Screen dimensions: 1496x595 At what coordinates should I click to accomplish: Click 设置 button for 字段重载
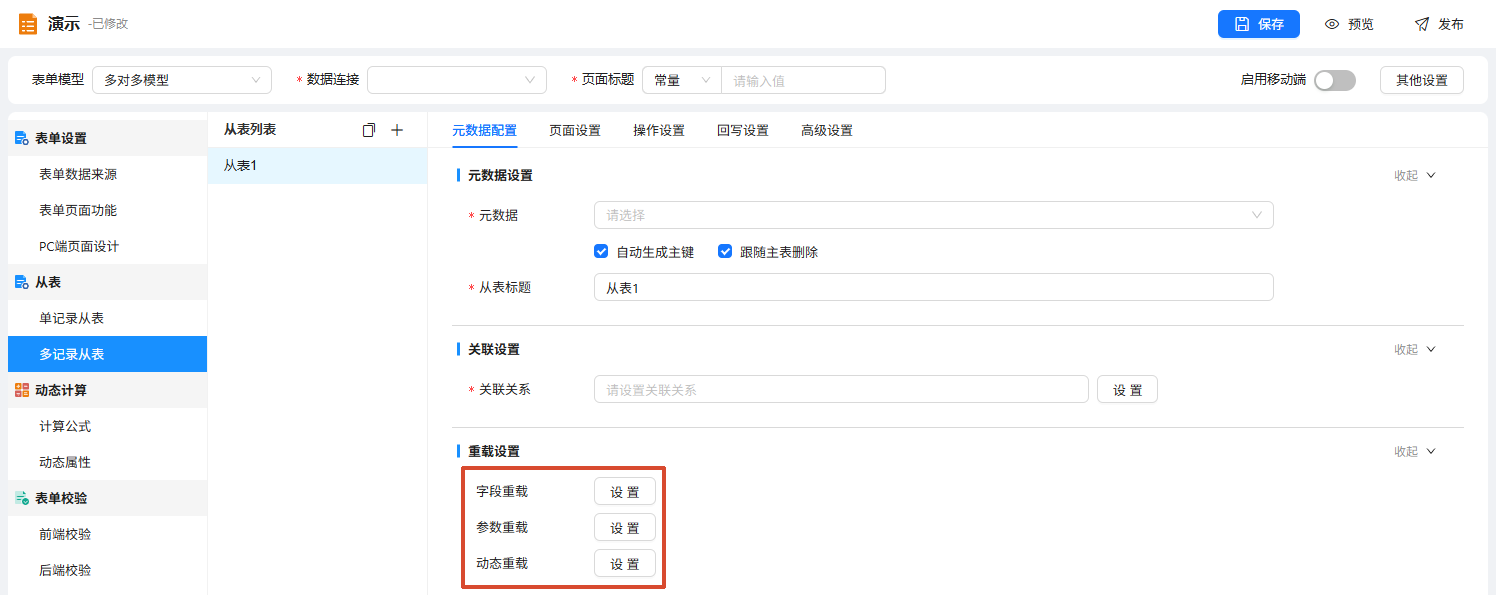[625, 491]
